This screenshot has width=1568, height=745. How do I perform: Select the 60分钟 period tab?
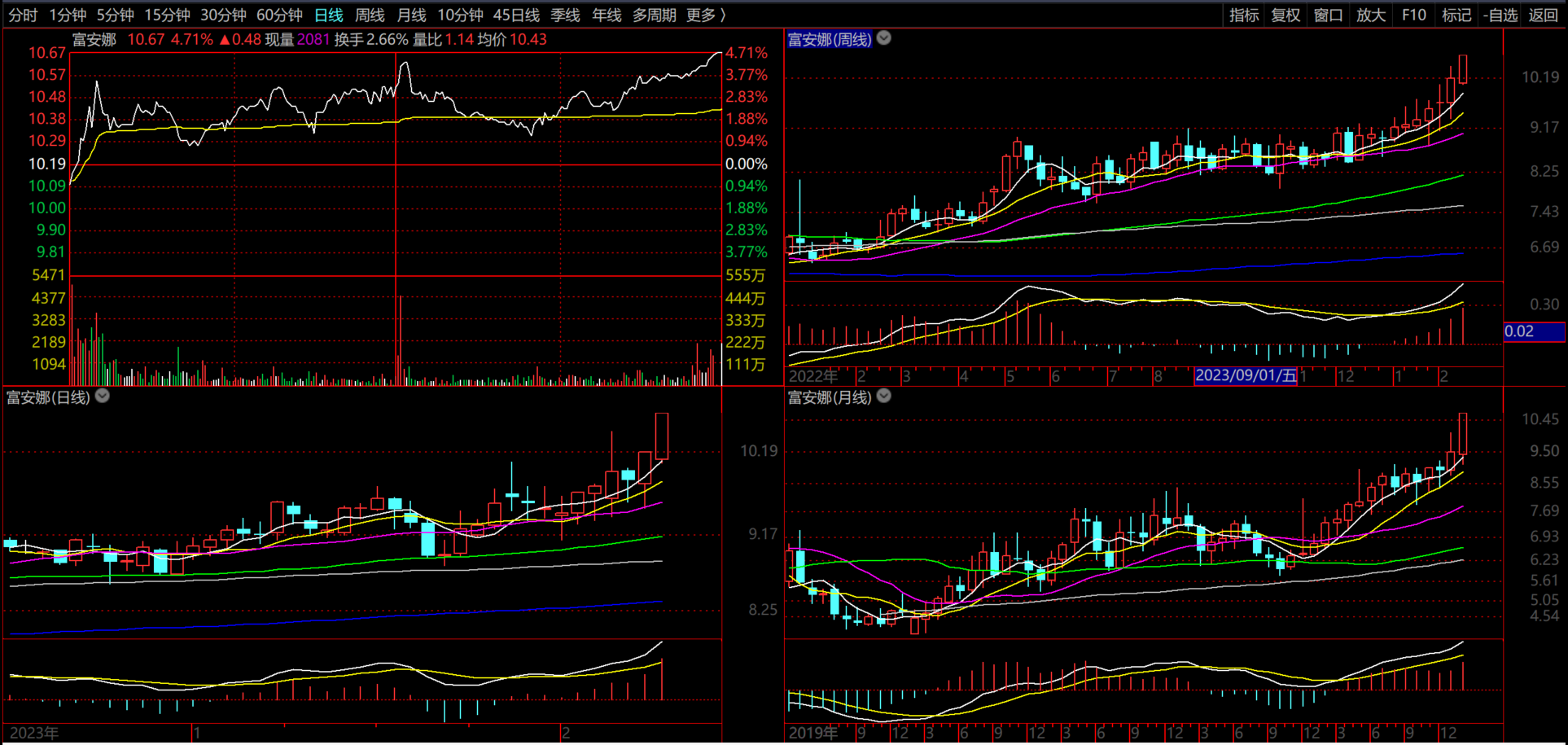pyautogui.click(x=279, y=15)
